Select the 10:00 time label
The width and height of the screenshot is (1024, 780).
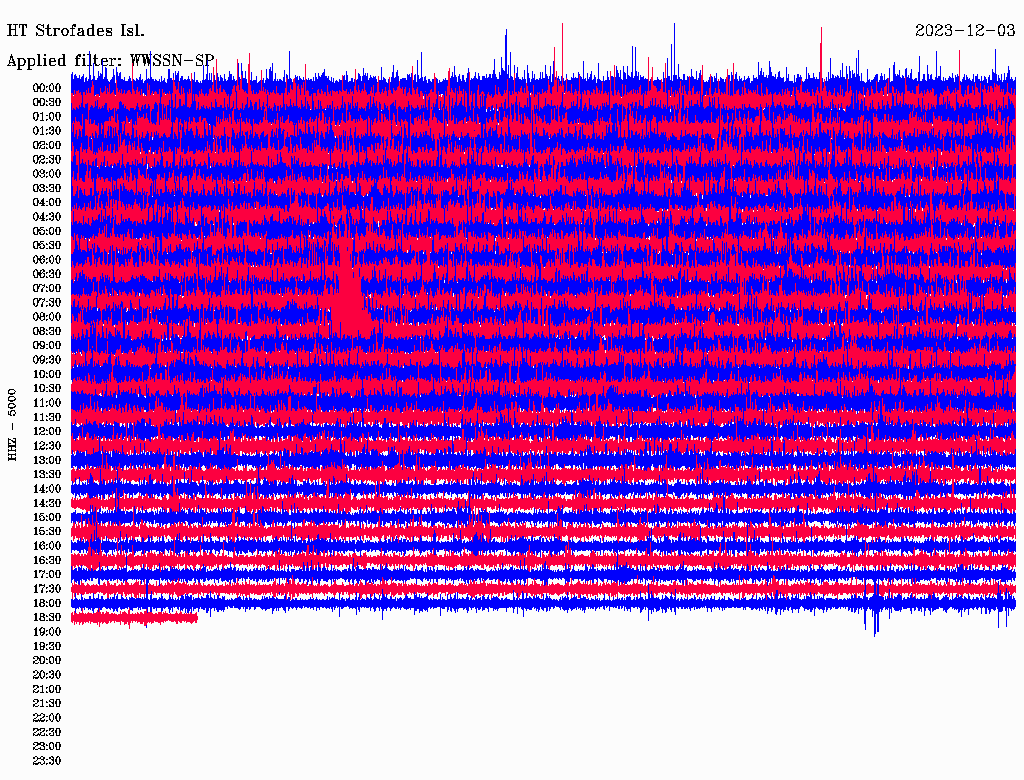(x=47, y=374)
